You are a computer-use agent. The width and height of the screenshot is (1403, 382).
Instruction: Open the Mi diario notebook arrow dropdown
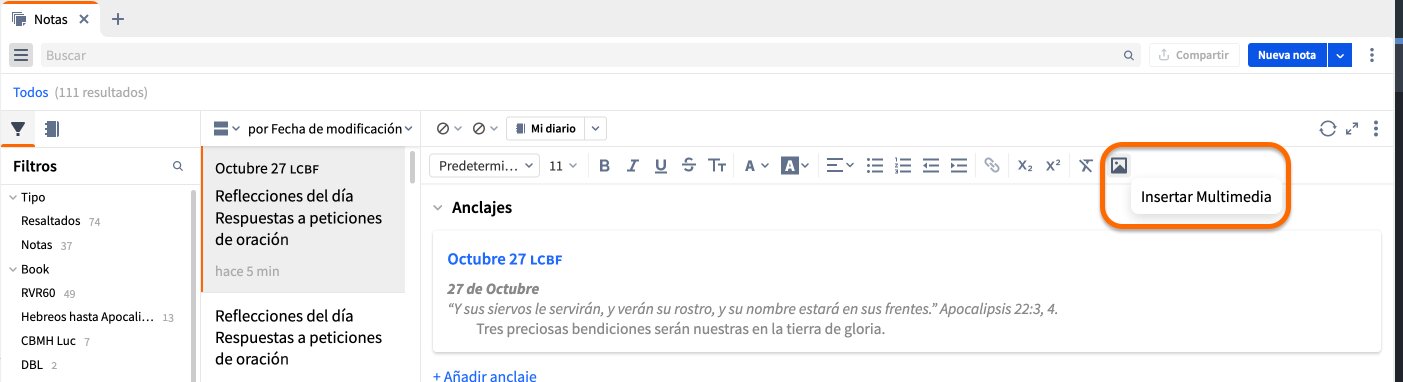click(x=596, y=128)
